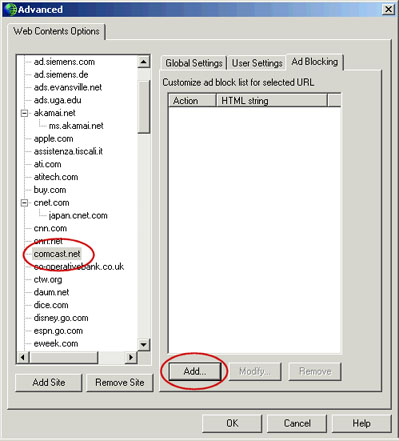Click the Remove button under ad list
The width and height of the screenshot is (399, 441).
pos(315,371)
